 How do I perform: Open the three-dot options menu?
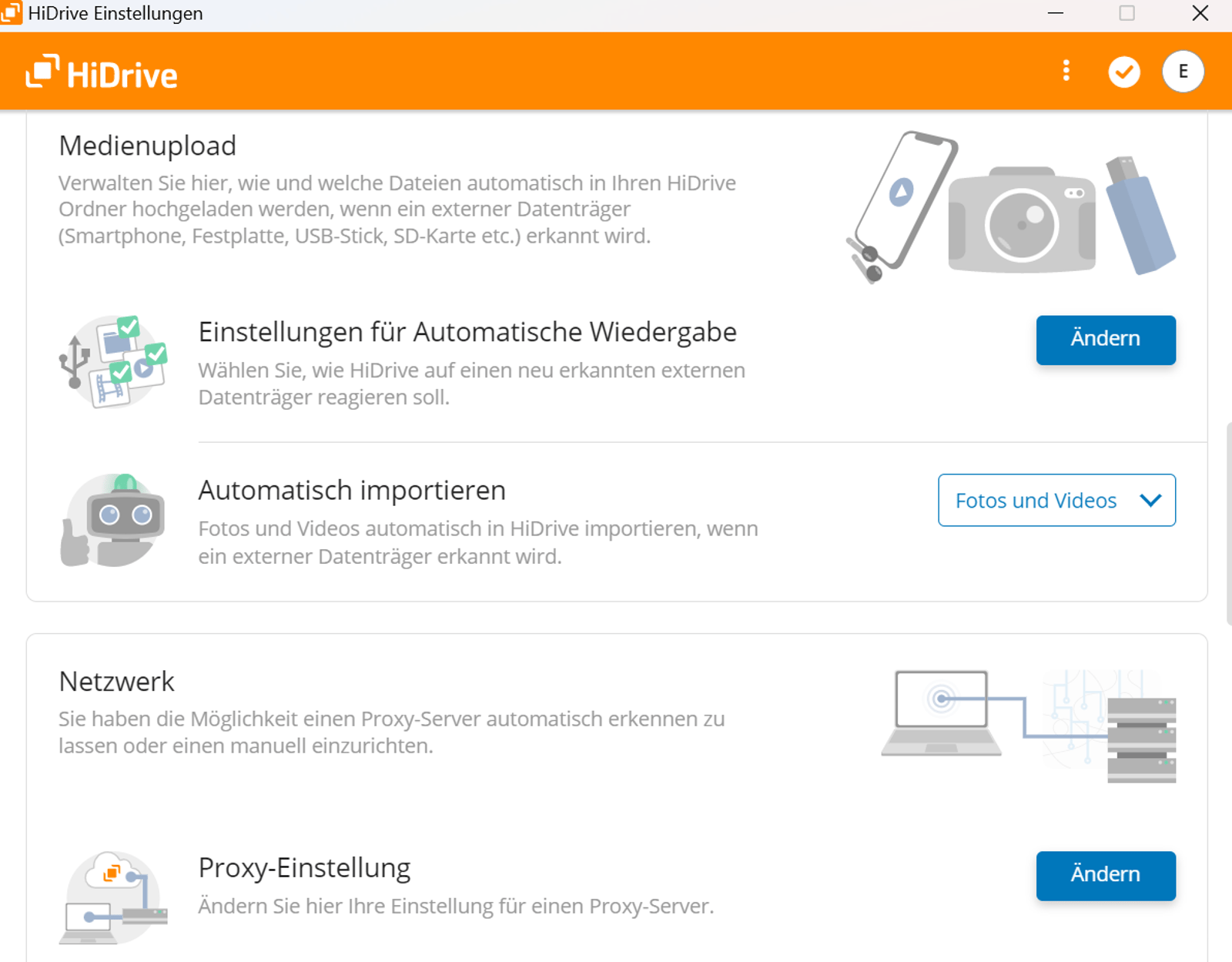tap(1066, 71)
